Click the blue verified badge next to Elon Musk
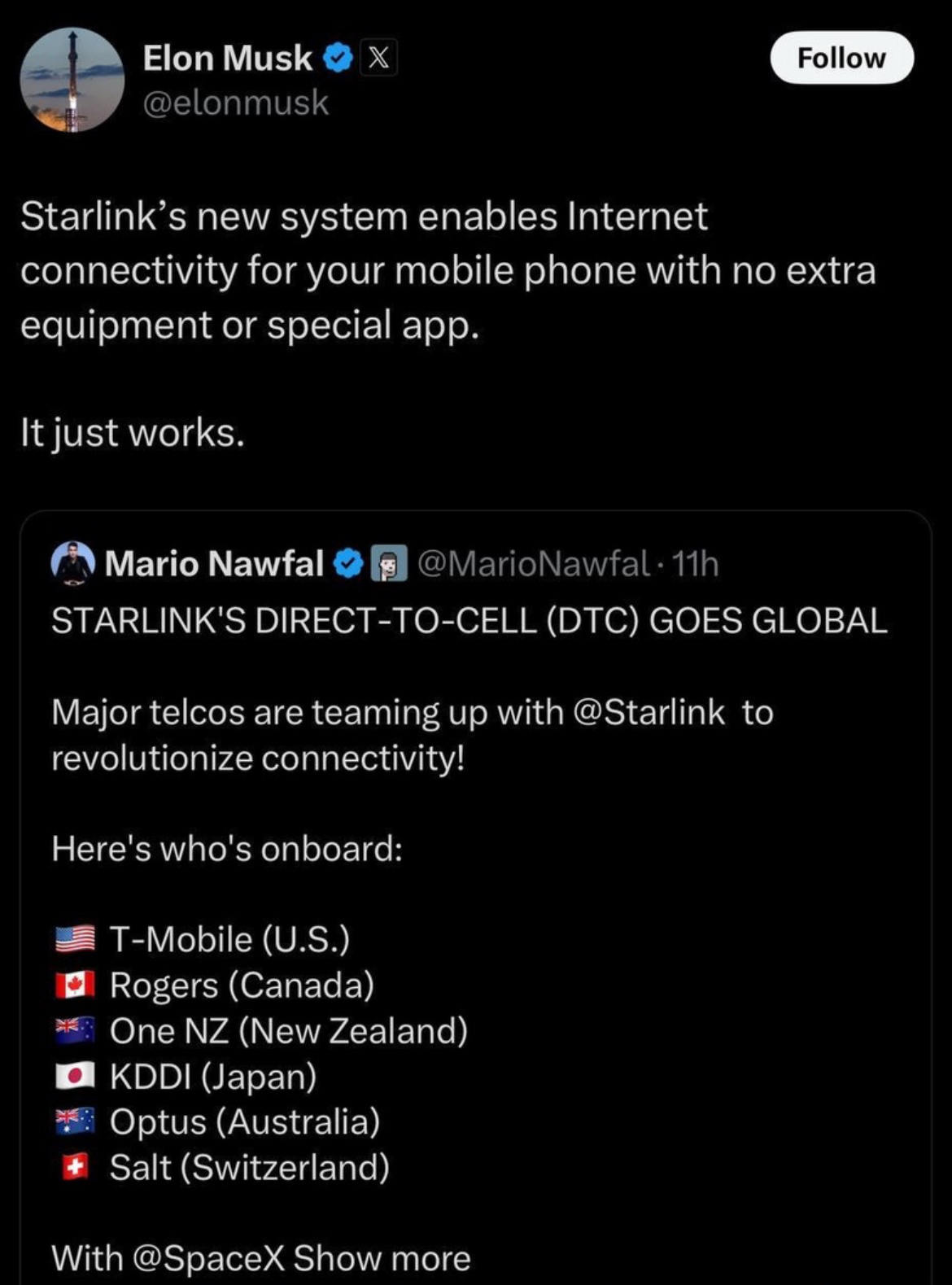Viewport: 952px width, 1285px height. click(338, 58)
